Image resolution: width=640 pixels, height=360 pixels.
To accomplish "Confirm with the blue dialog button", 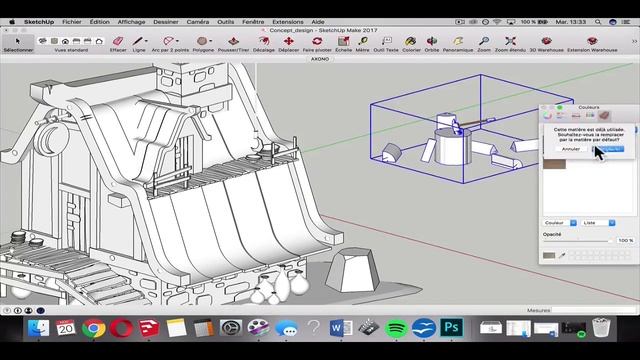I will pyautogui.click(x=608, y=149).
